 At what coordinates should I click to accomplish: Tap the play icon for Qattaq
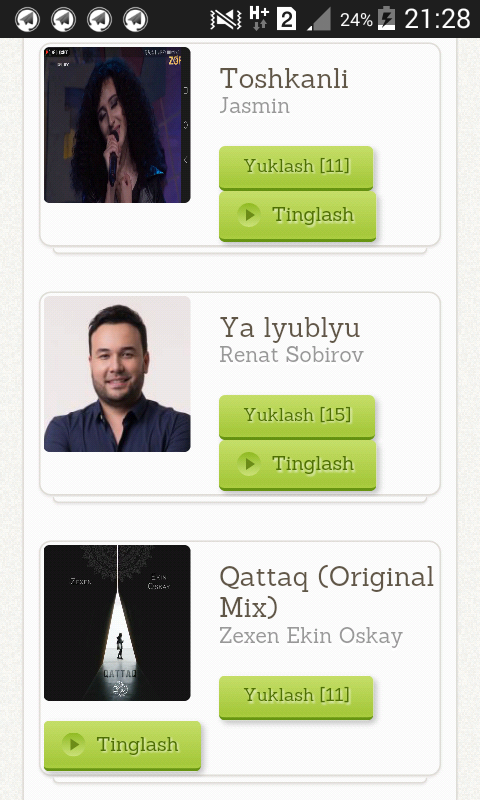74,744
